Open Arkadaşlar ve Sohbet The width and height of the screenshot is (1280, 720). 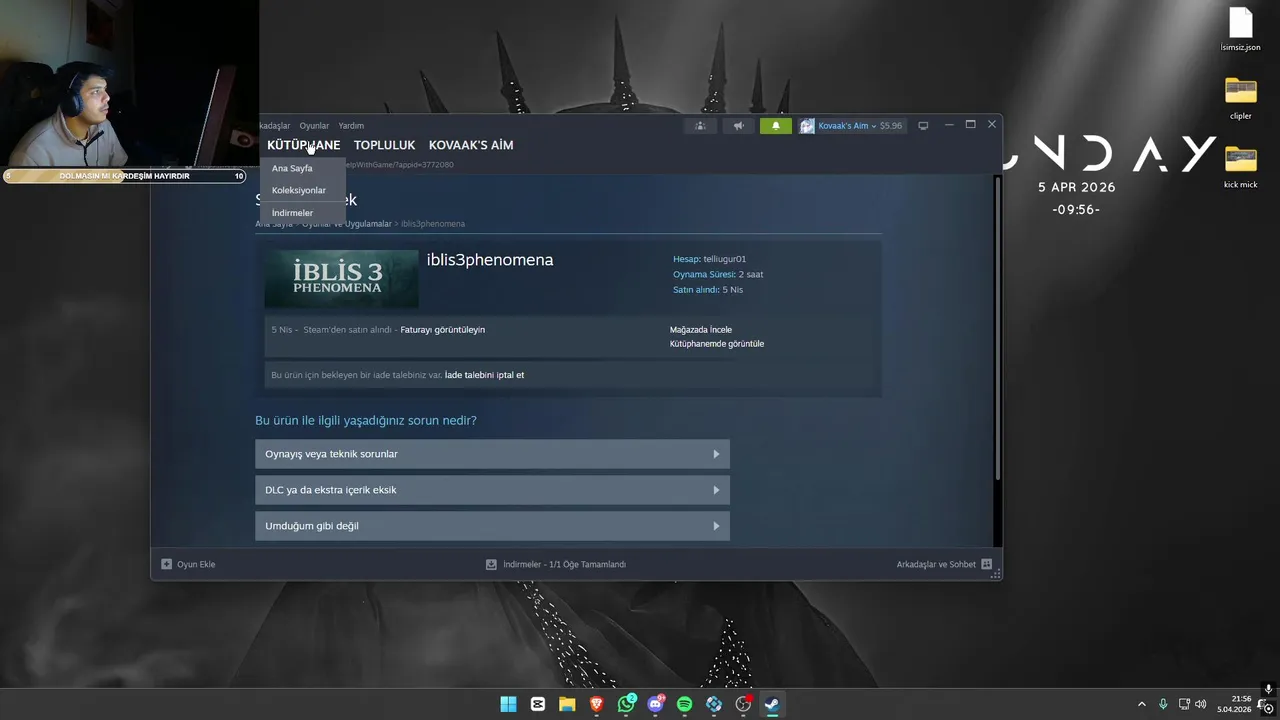[x=936, y=564]
